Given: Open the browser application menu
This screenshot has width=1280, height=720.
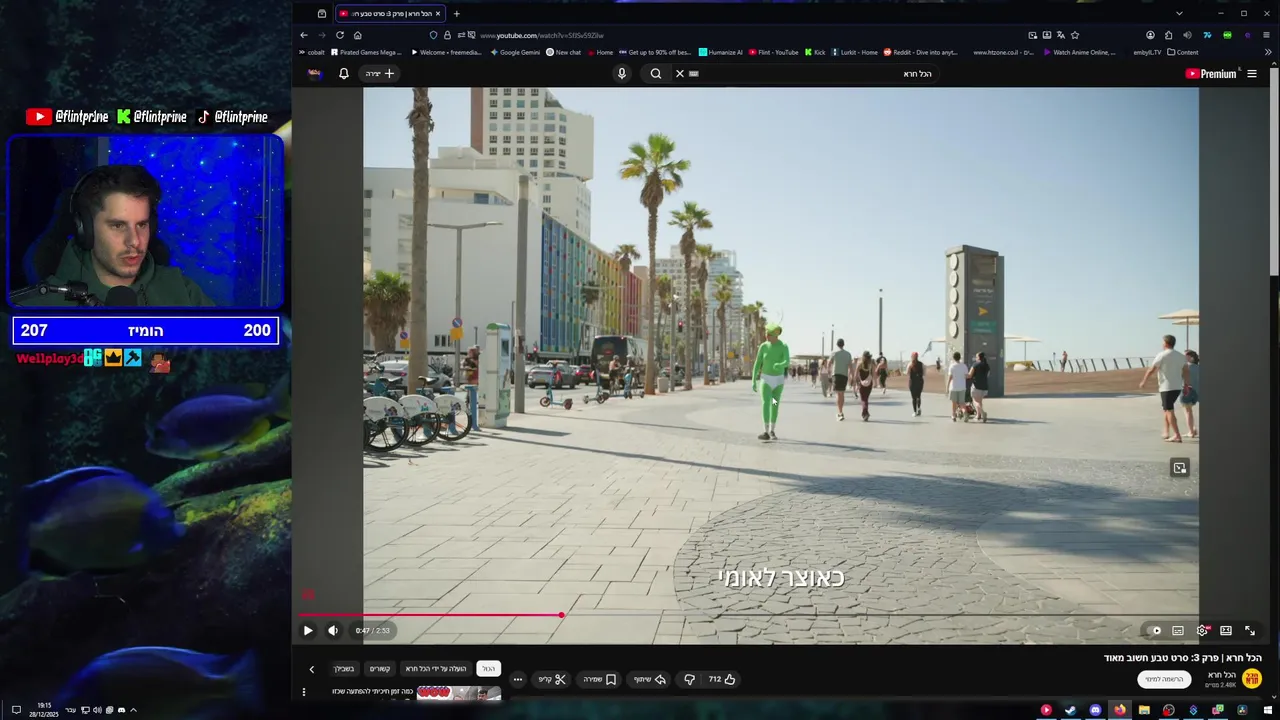Looking at the screenshot, I should pos(1267,35).
